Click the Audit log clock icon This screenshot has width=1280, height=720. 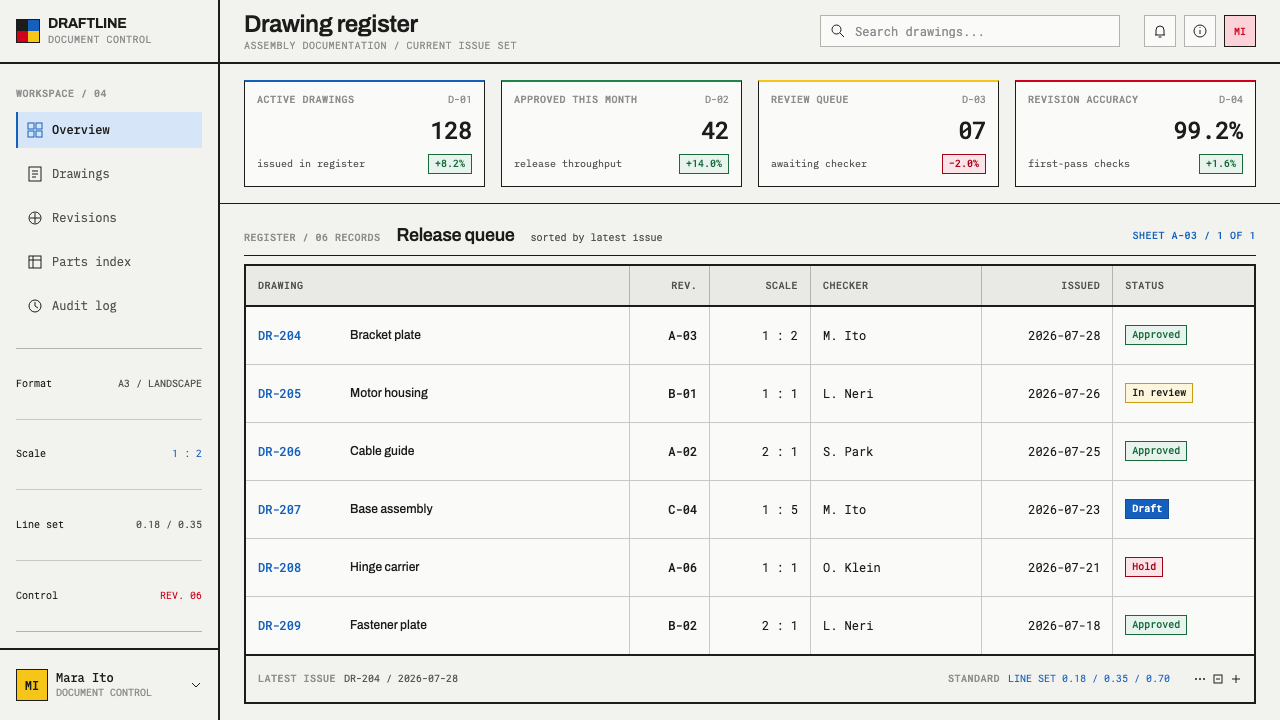(x=35, y=306)
